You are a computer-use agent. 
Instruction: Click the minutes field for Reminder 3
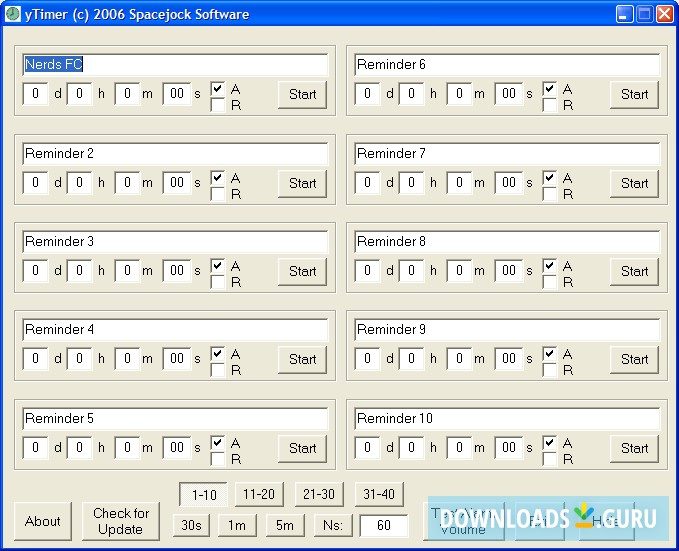[x=127, y=271]
